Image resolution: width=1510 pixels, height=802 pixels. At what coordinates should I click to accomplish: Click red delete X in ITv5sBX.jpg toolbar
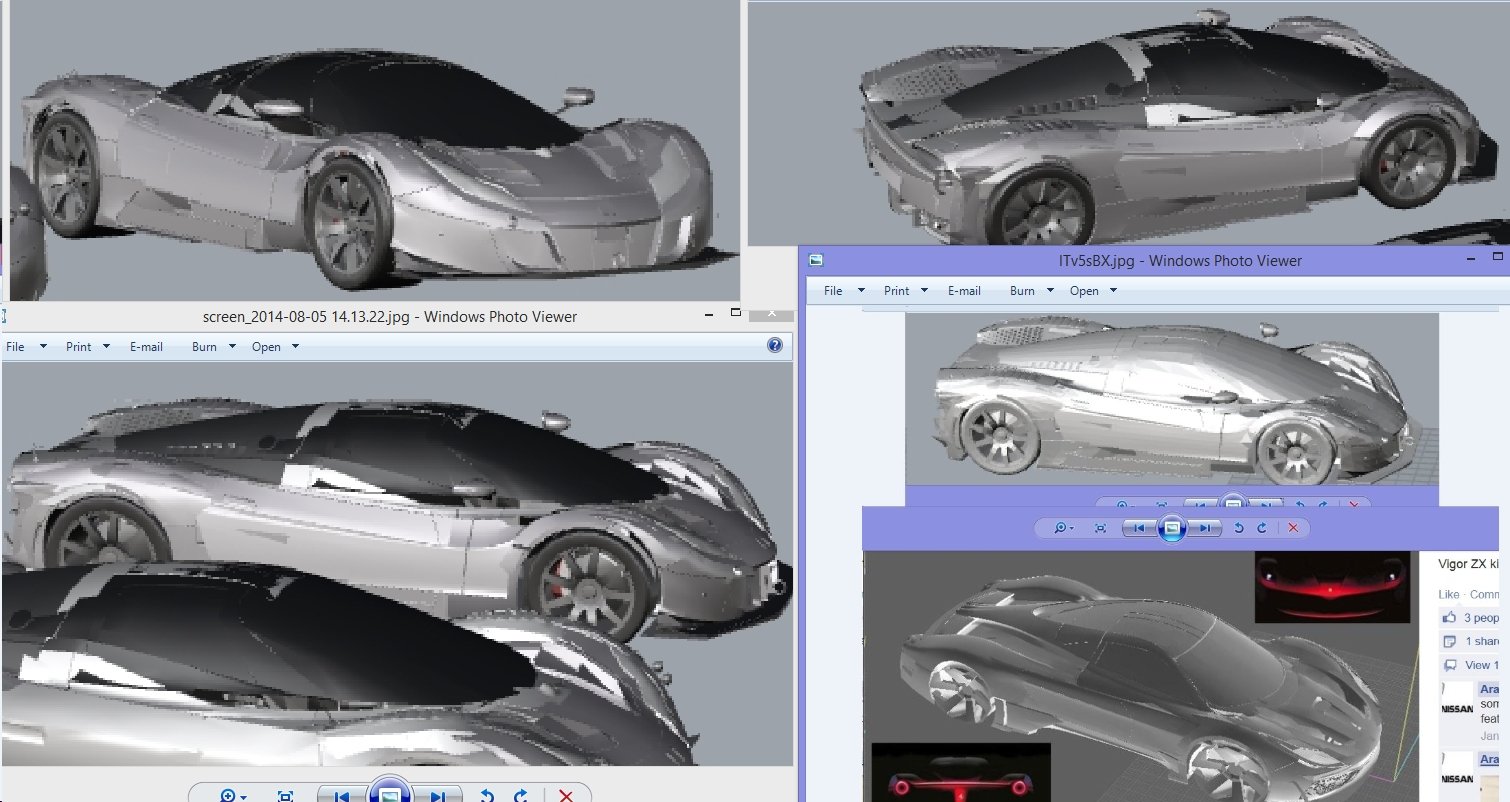(x=1293, y=527)
